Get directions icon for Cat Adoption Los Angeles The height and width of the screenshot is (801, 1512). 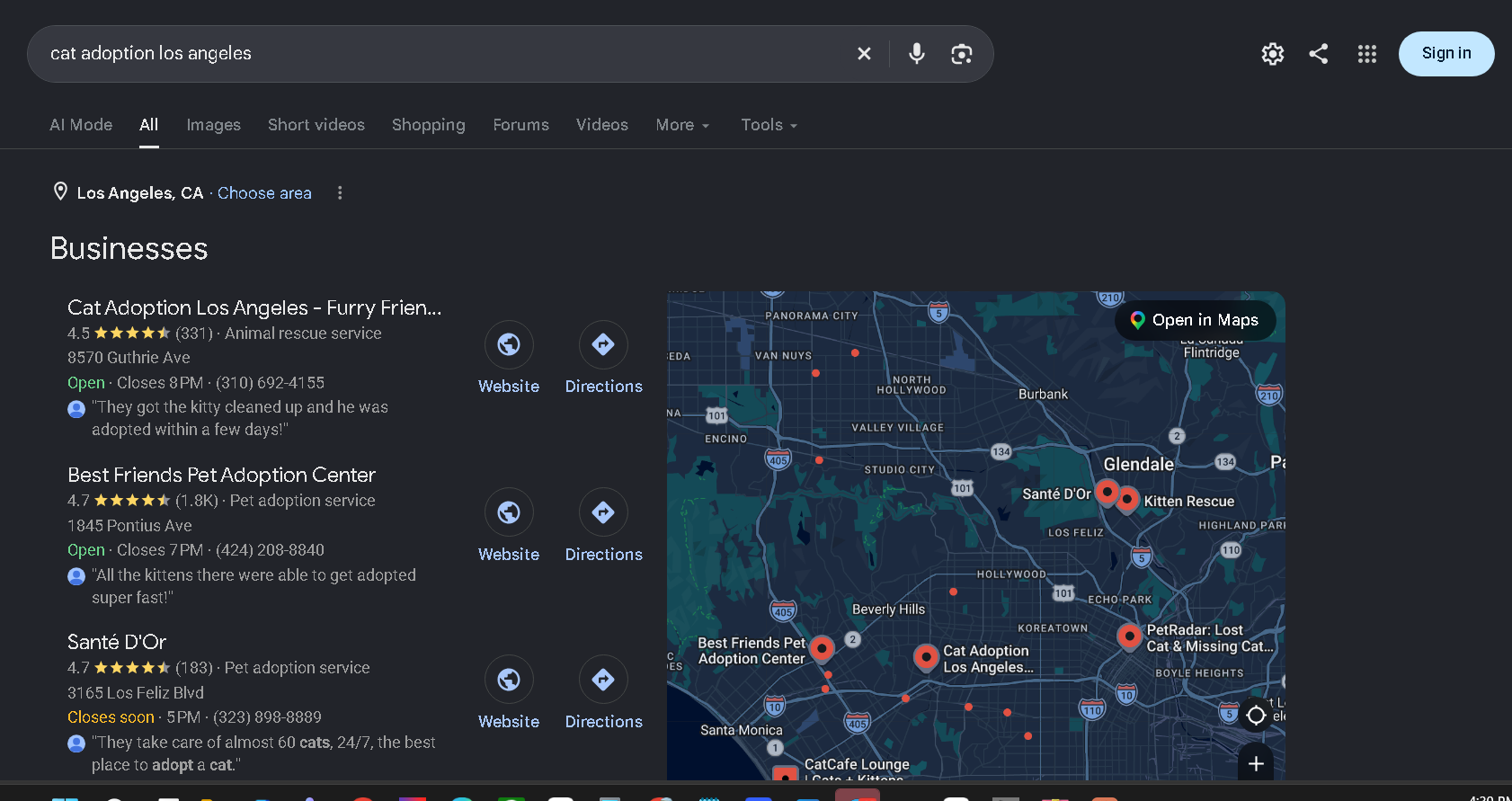[x=603, y=344]
